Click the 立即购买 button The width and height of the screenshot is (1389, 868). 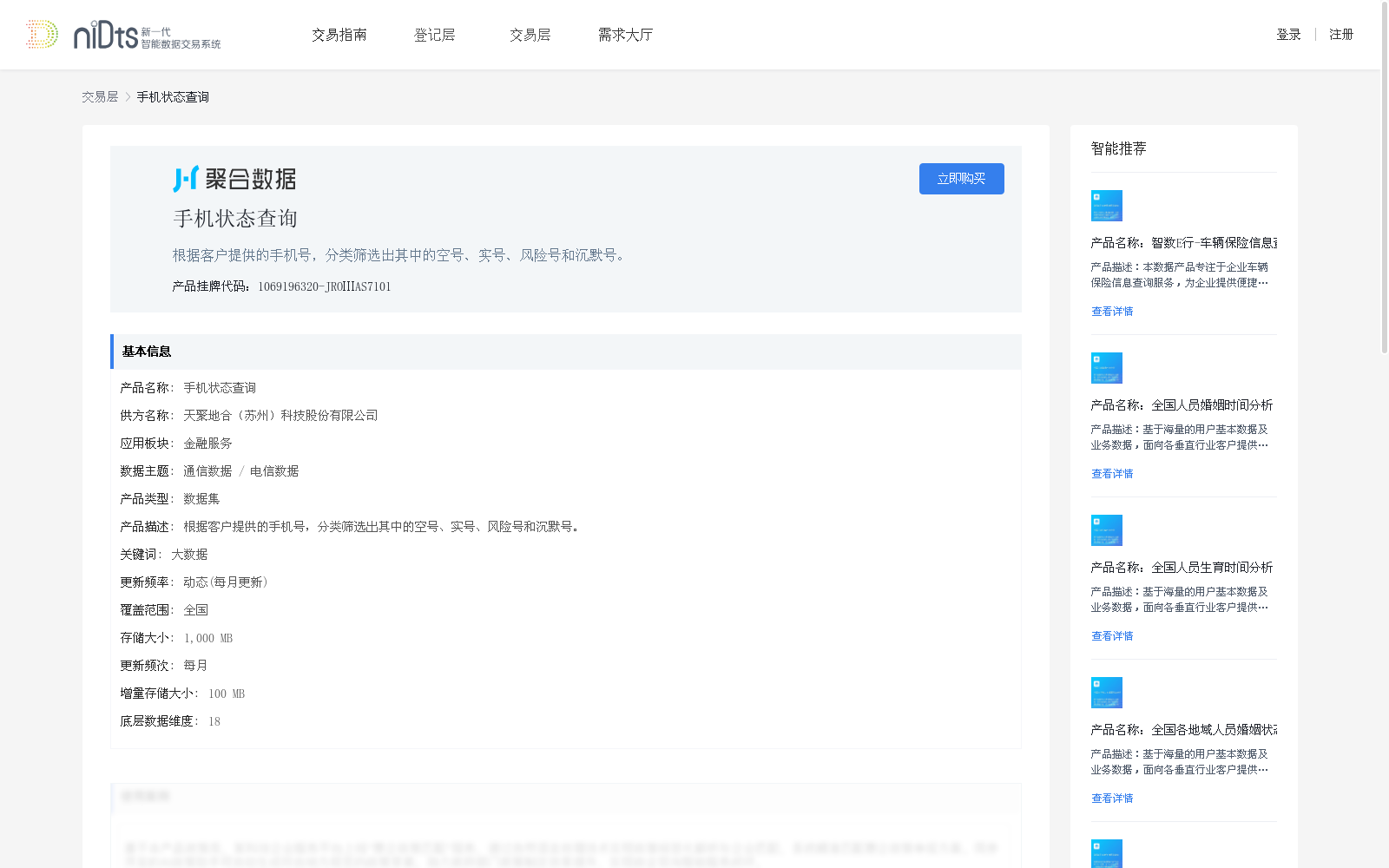coord(962,179)
